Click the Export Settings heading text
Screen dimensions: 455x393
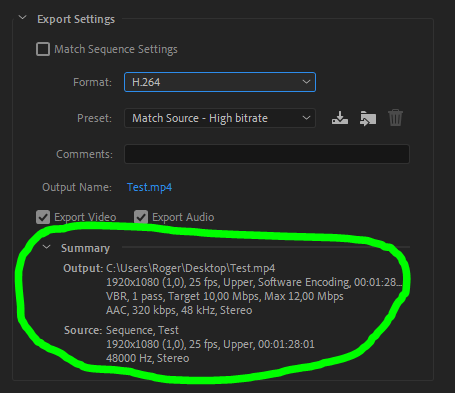pyautogui.click(x=76, y=19)
